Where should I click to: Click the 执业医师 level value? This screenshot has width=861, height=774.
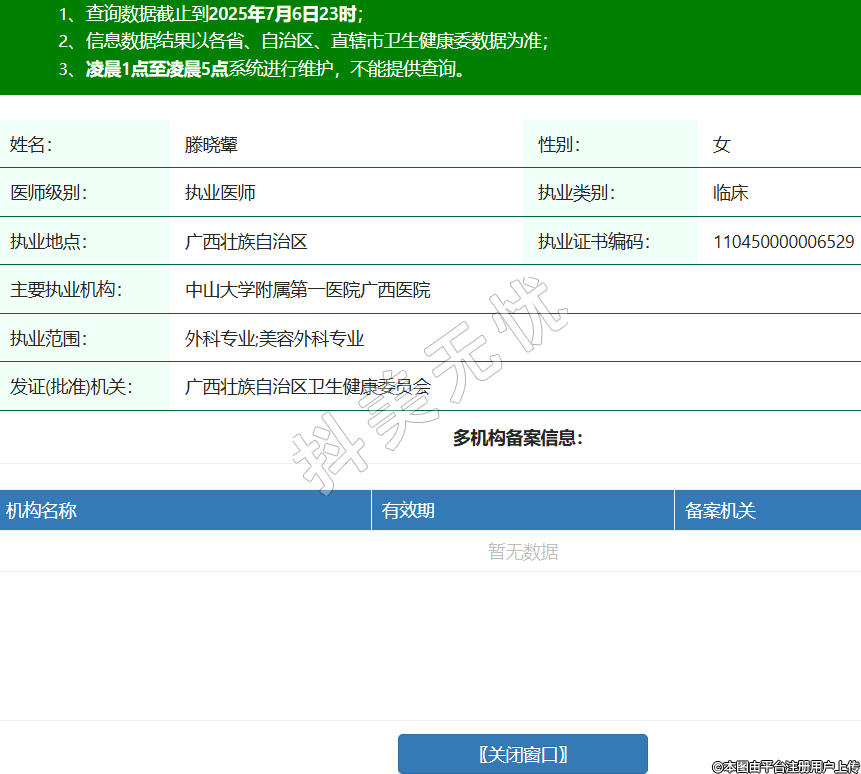coord(220,193)
